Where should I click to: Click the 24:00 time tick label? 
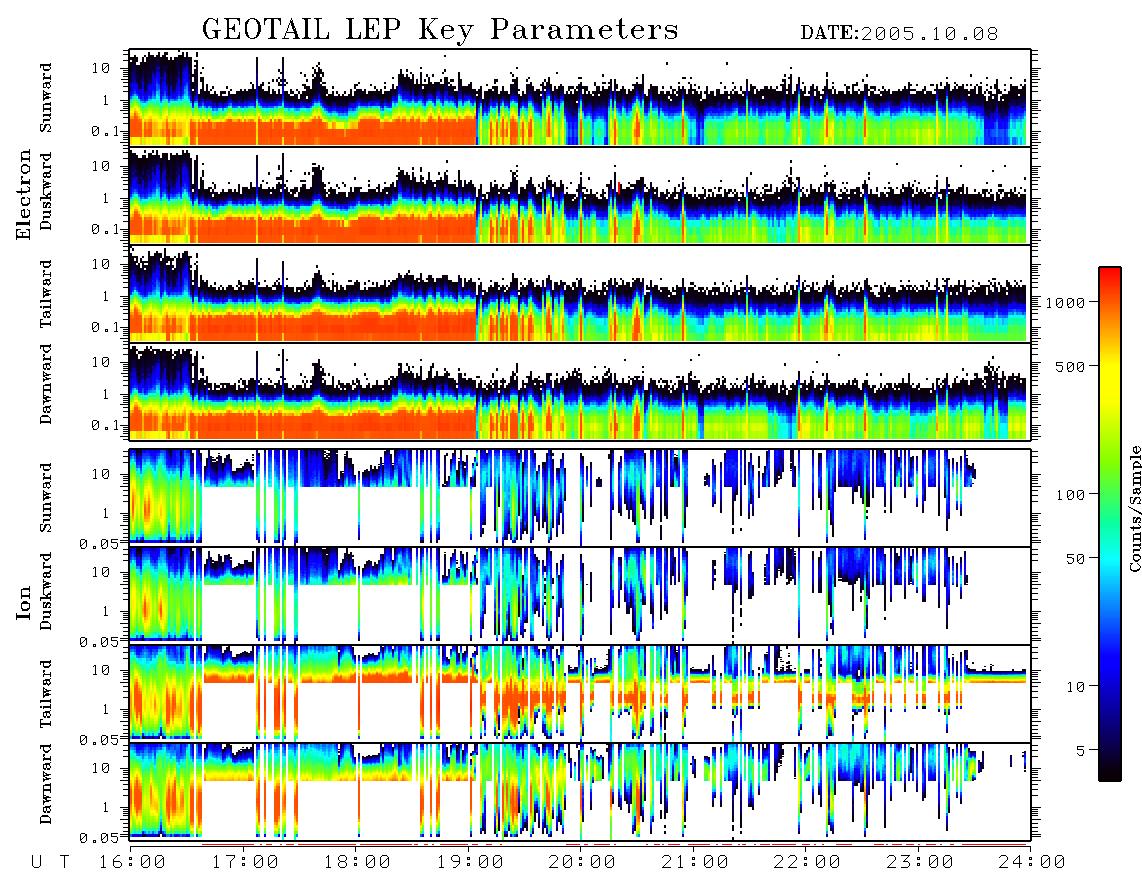coord(1032,862)
